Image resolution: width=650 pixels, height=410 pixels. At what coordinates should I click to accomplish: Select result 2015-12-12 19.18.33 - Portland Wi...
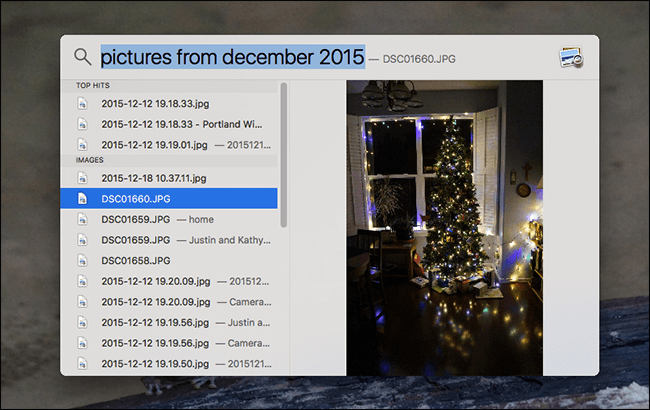[x=169, y=124]
